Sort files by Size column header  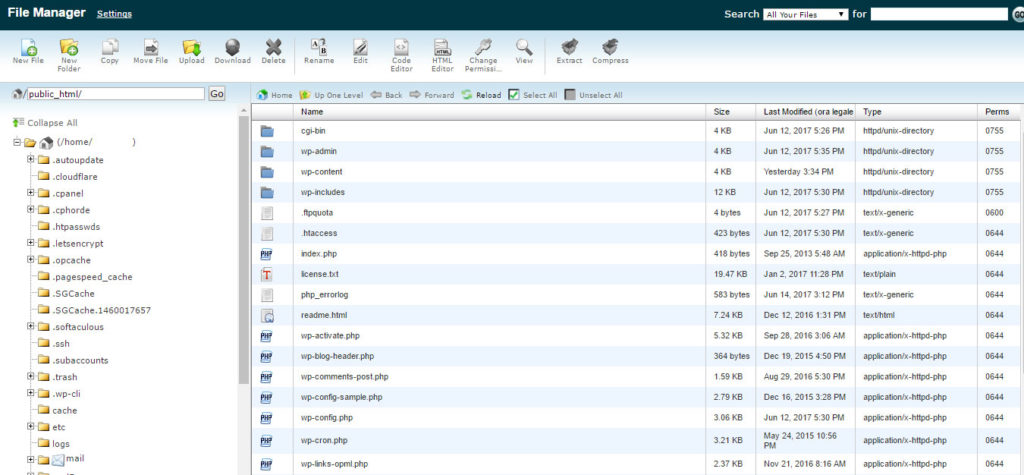(722, 112)
